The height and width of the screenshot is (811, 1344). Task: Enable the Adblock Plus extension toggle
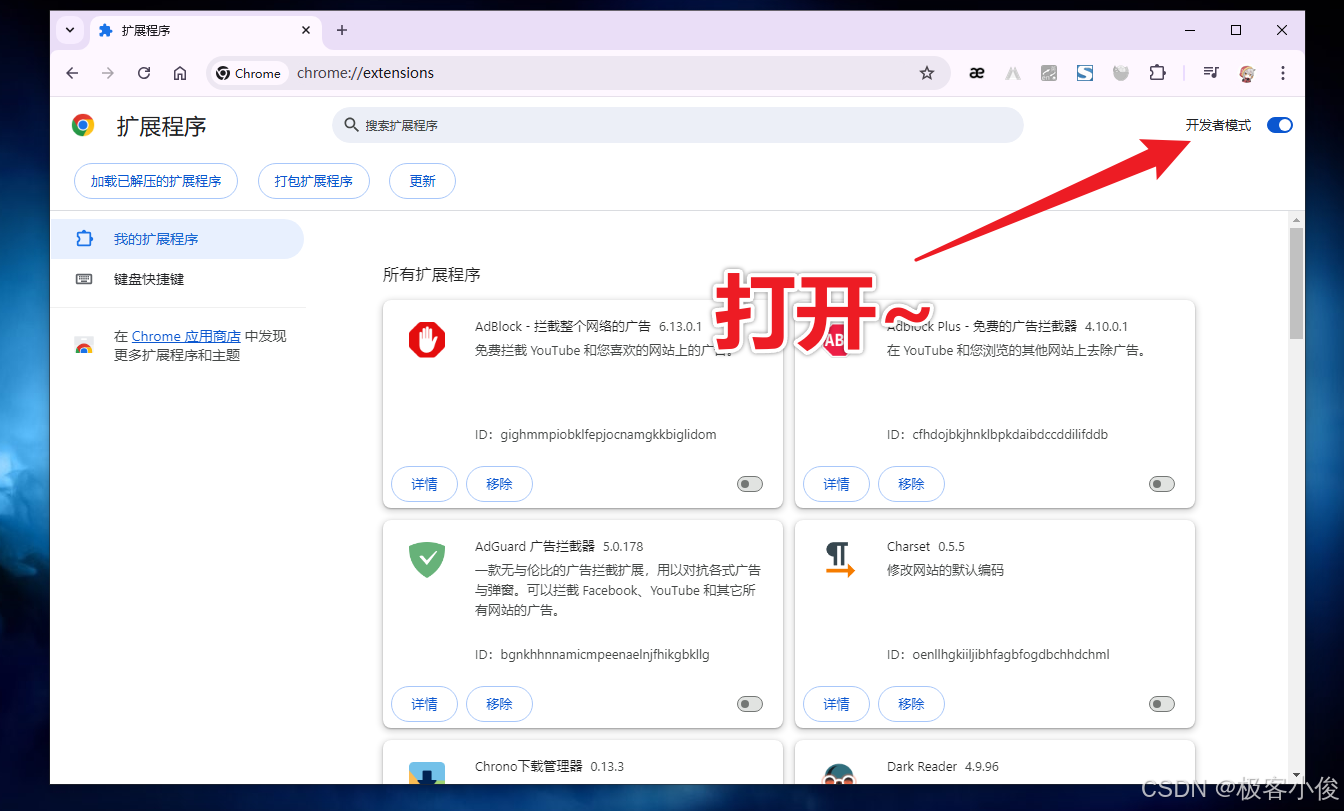1162,484
